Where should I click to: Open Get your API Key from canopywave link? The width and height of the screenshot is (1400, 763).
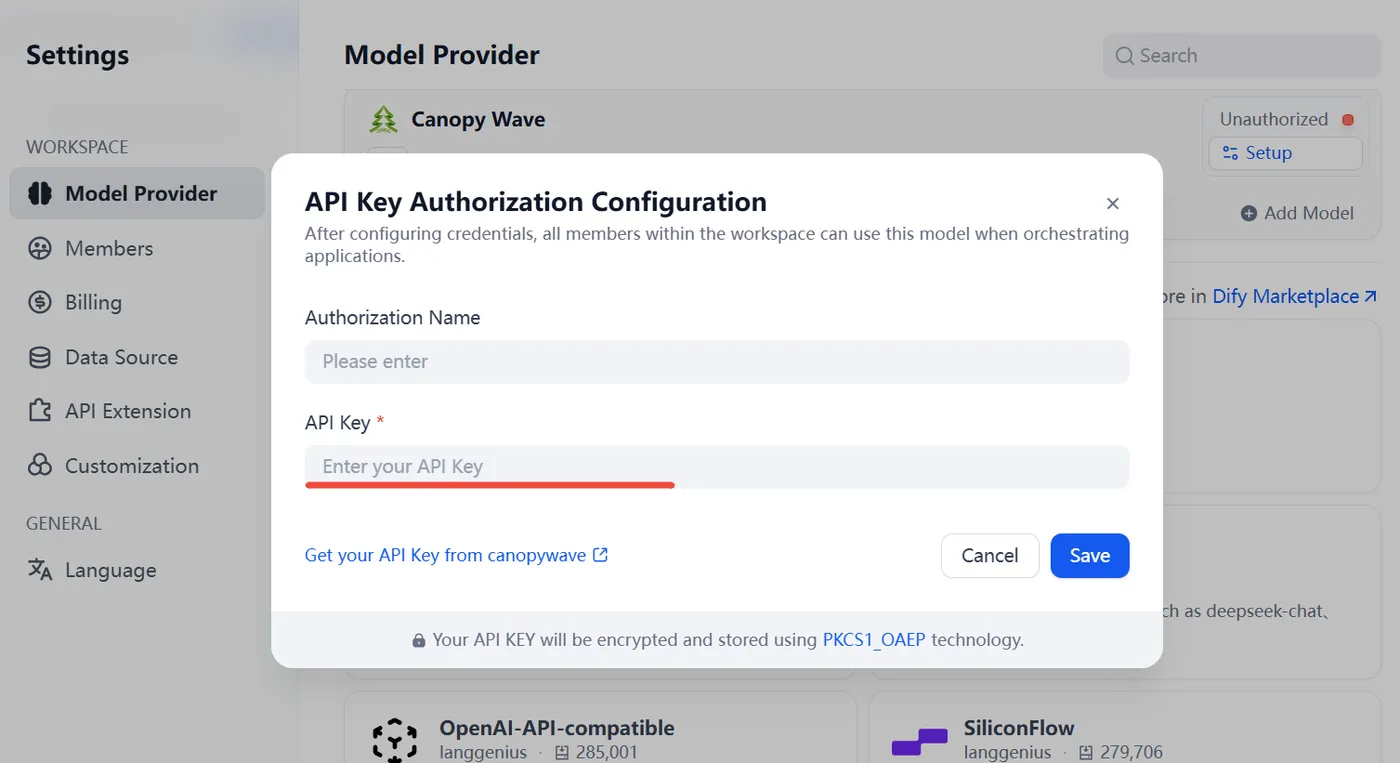[456, 556]
